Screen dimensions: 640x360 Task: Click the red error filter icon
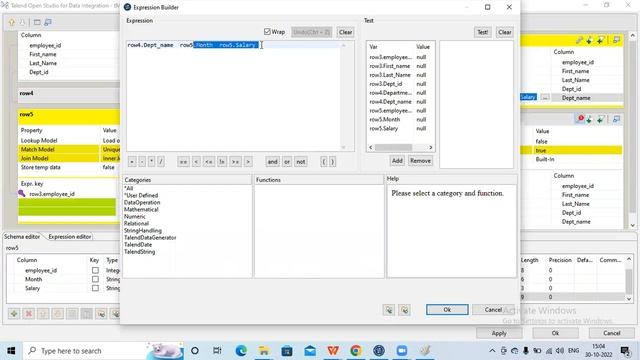click(580, 119)
